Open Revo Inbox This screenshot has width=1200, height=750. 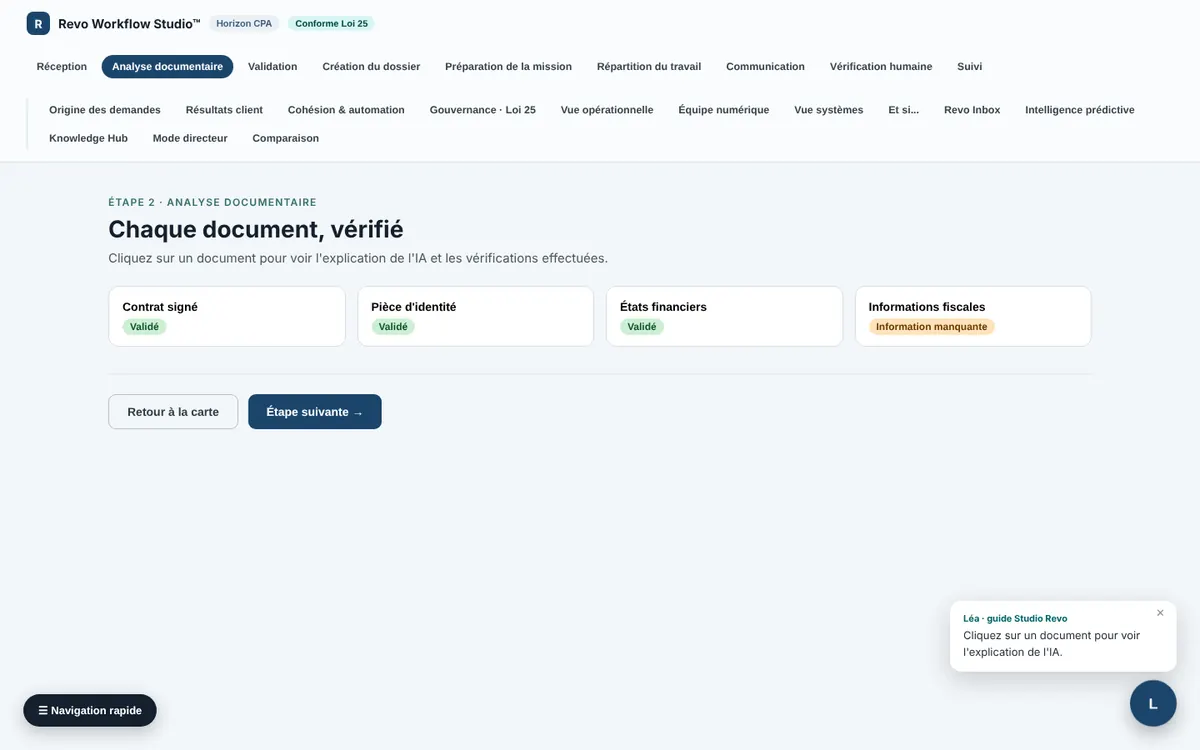(x=972, y=110)
